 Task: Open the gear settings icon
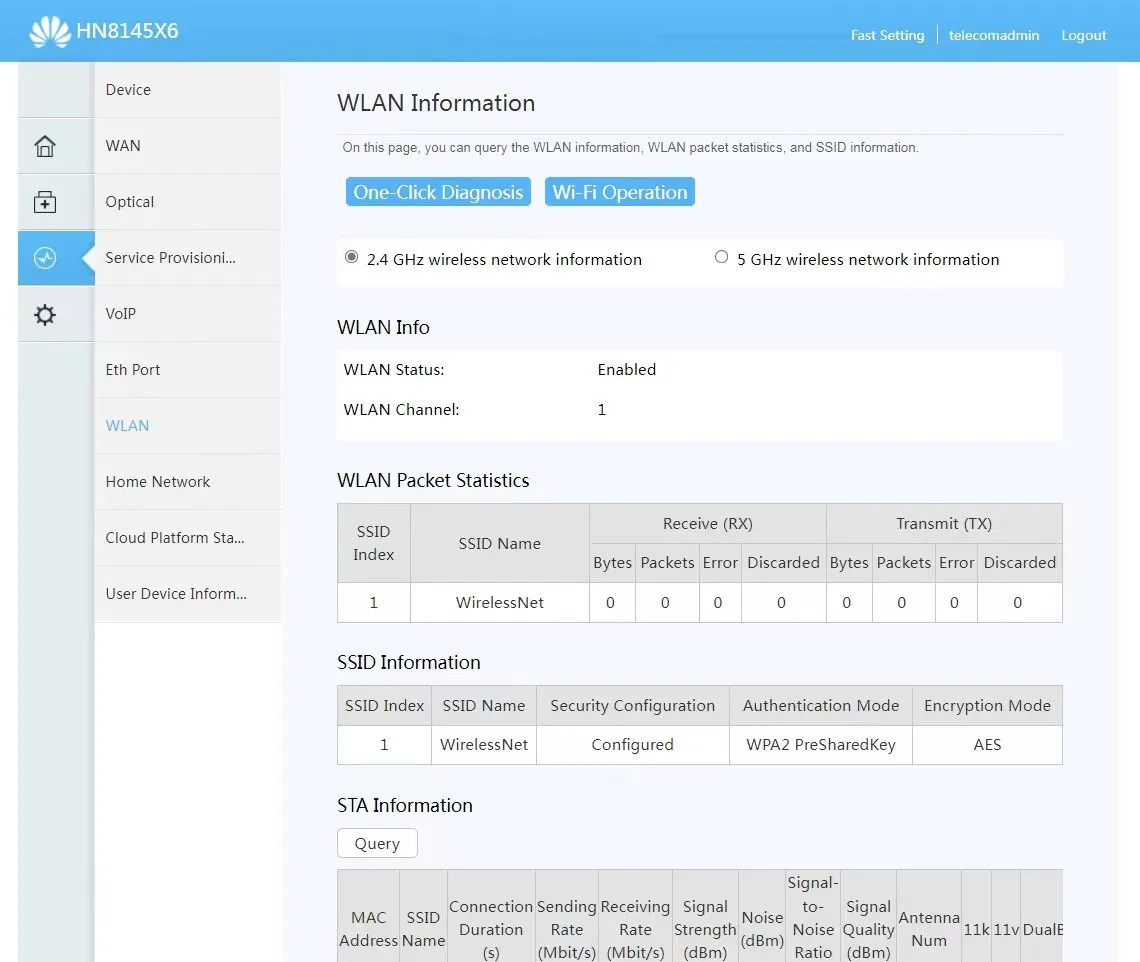coord(45,315)
